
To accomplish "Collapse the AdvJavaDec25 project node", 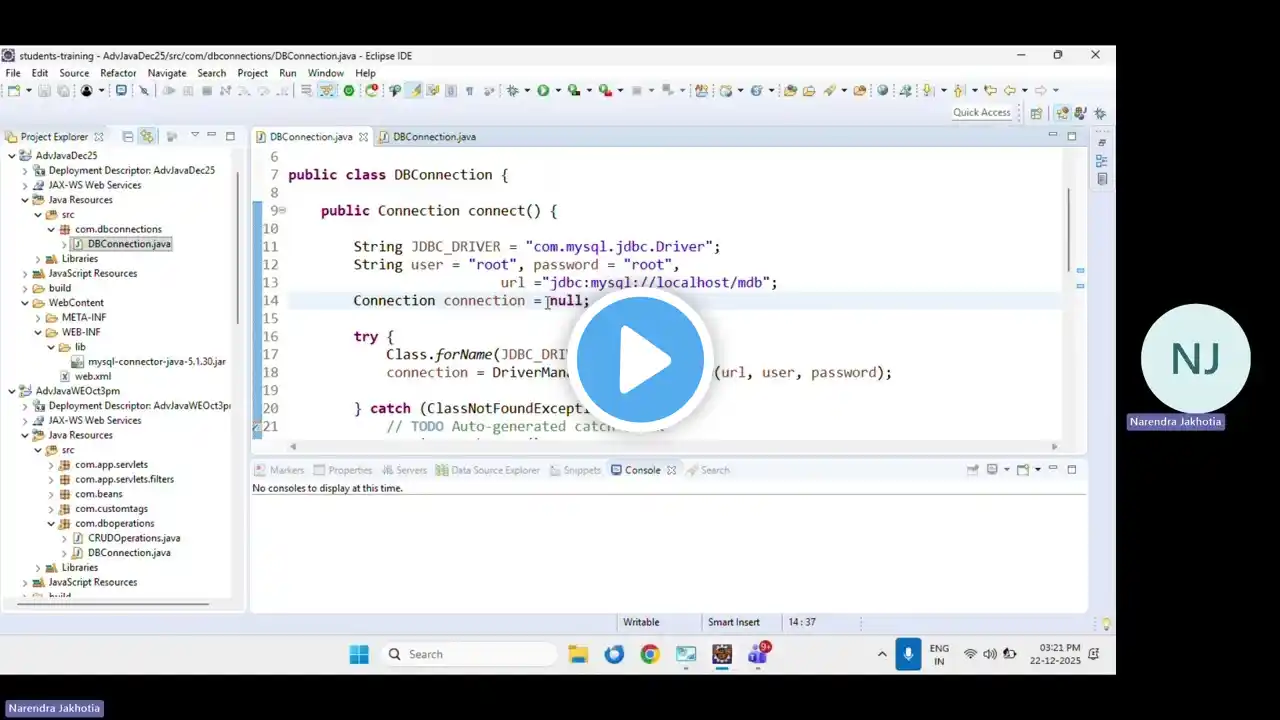I will 12,156.
